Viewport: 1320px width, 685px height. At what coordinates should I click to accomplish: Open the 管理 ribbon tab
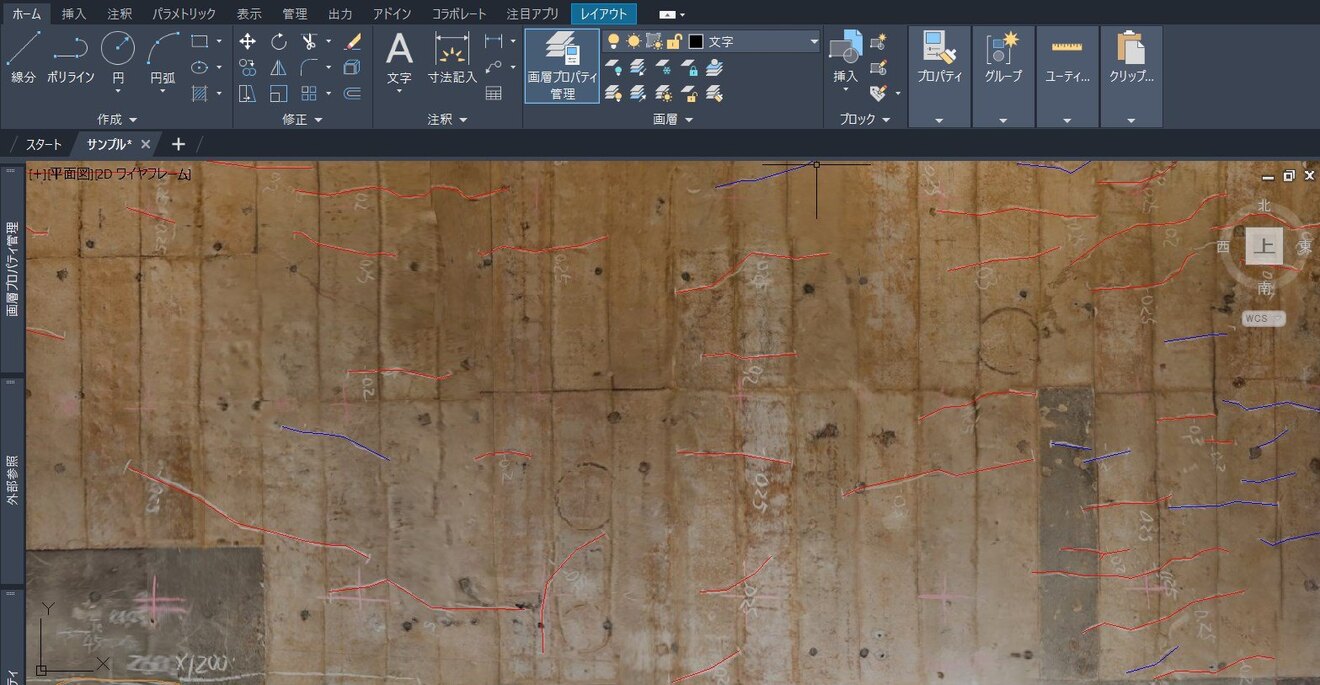(294, 14)
